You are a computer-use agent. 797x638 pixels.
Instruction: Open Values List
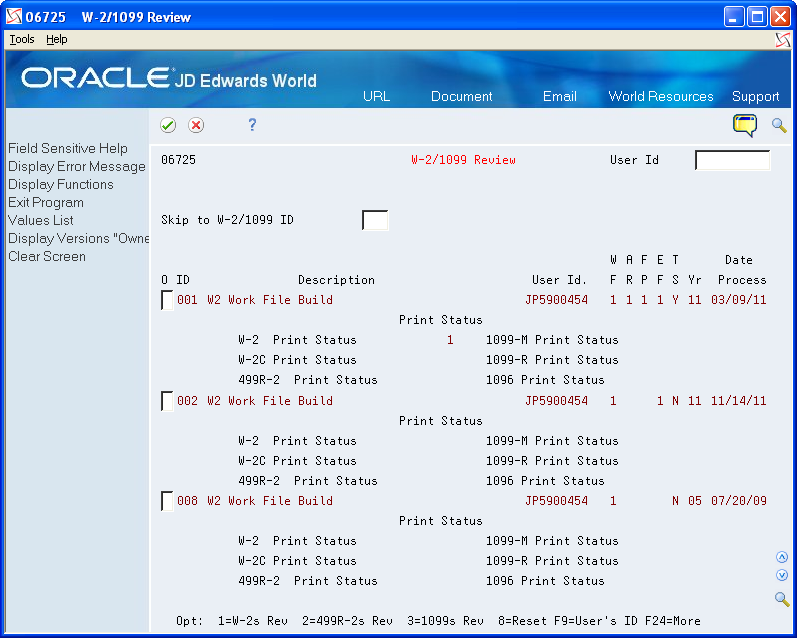41,220
